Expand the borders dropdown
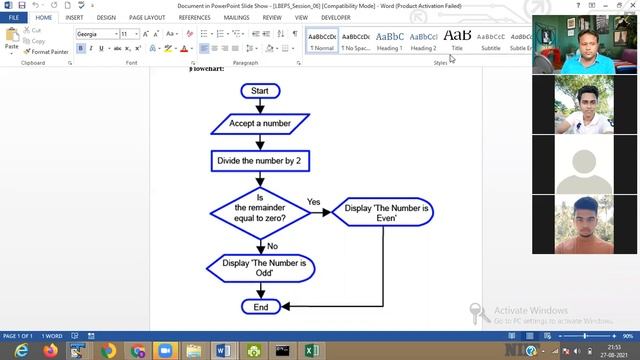 click(293, 49)
